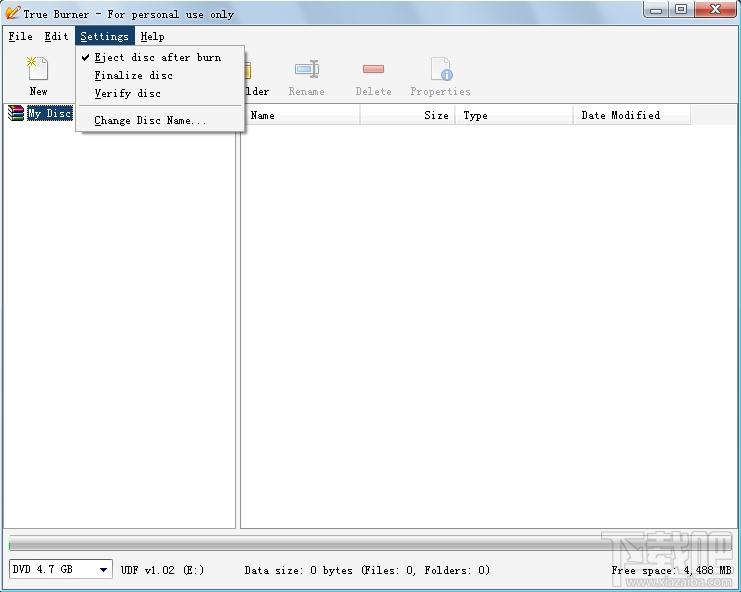
Task: Select the My Disc tree item label
Action: pyautogui.click(x=50, y=113)
